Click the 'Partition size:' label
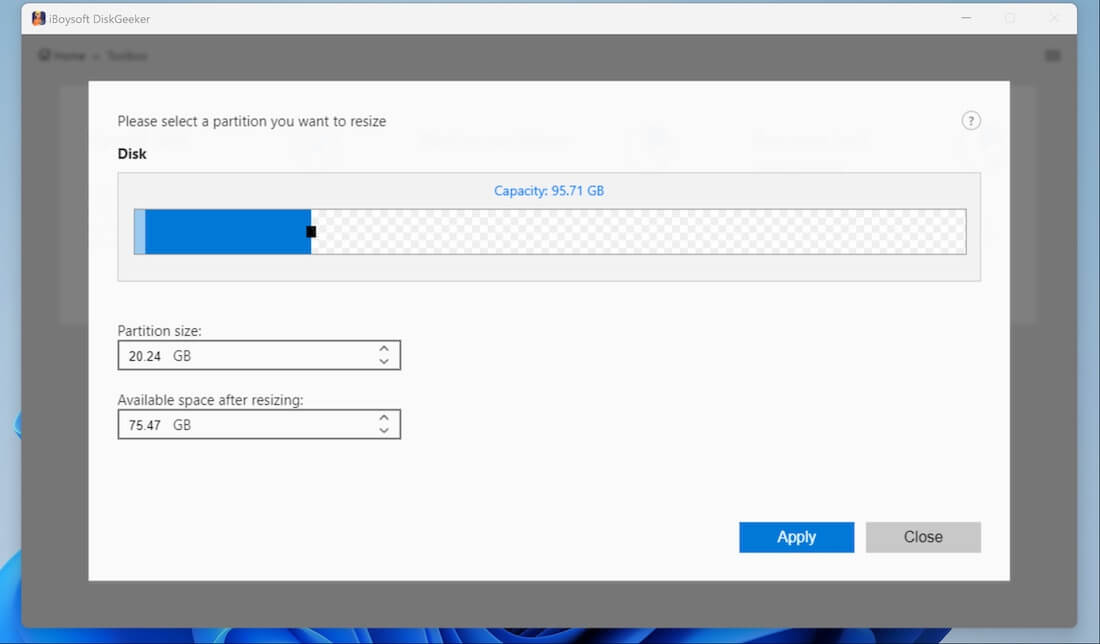 click(159, 330)
